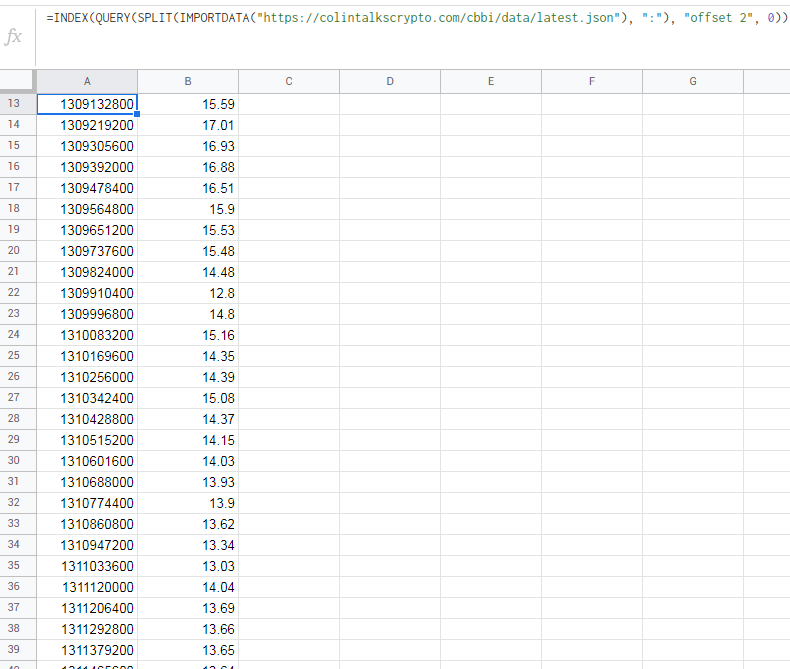Viewport: 790px width, 669px height.
Task: Click cell containing 1310515200
Action: point(87,440)
